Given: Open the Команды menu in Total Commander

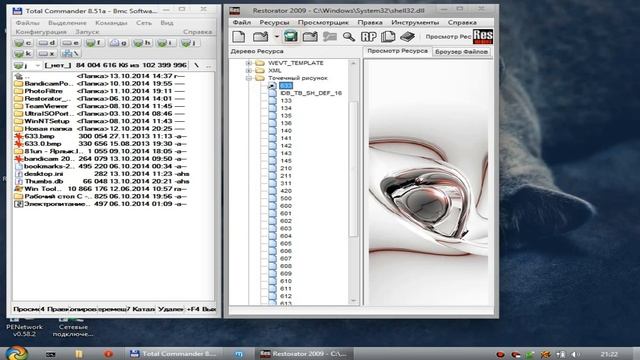Looking at the screenshot, I should pos(111,23).
